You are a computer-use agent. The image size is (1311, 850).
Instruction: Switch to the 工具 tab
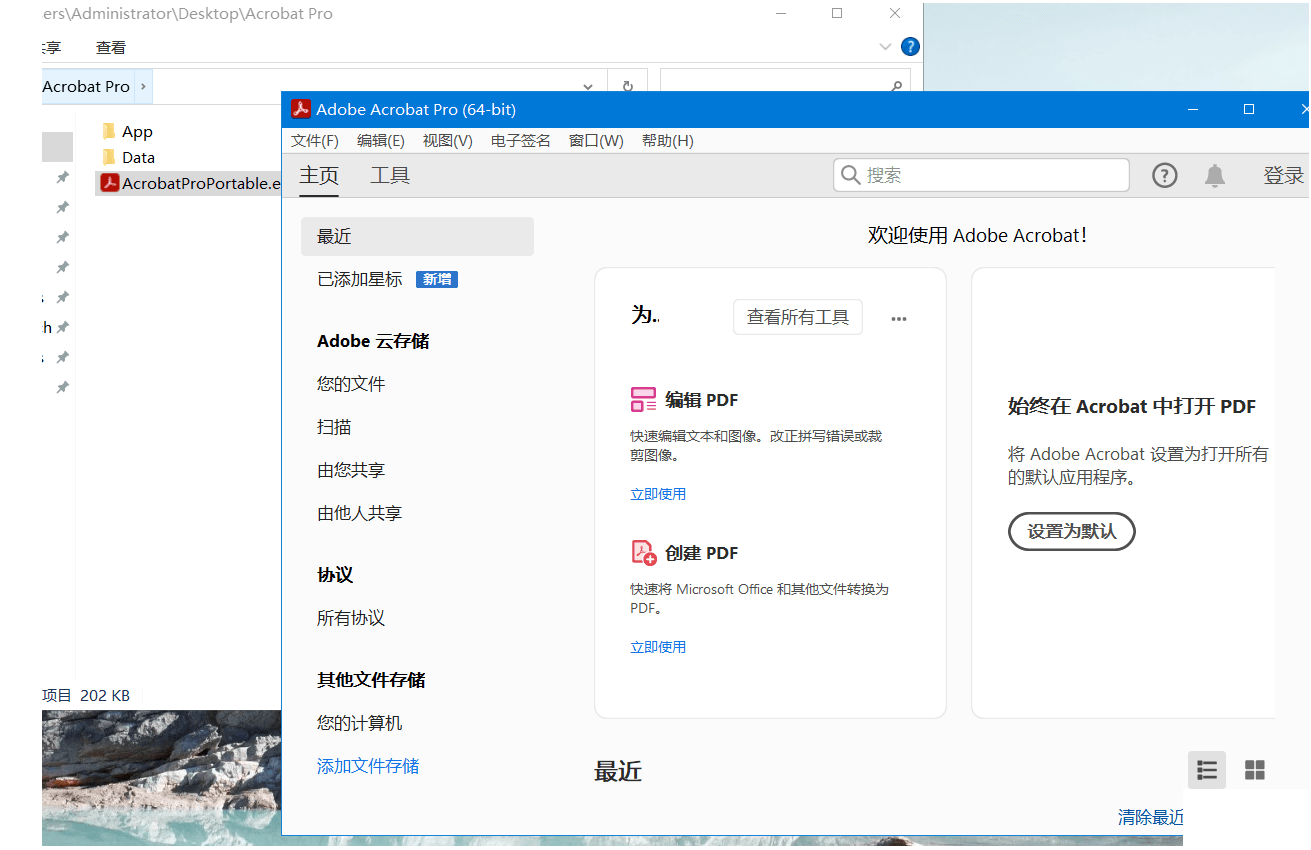[x=390, y=176]
